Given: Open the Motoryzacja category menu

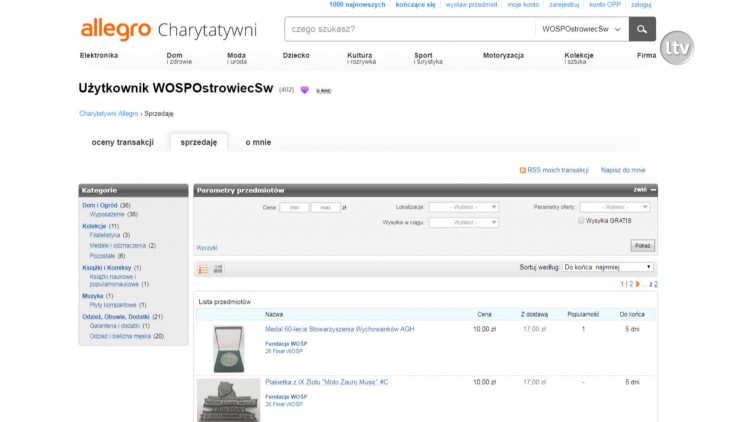Looking at the screenshot, I should [x=503, y=56].
